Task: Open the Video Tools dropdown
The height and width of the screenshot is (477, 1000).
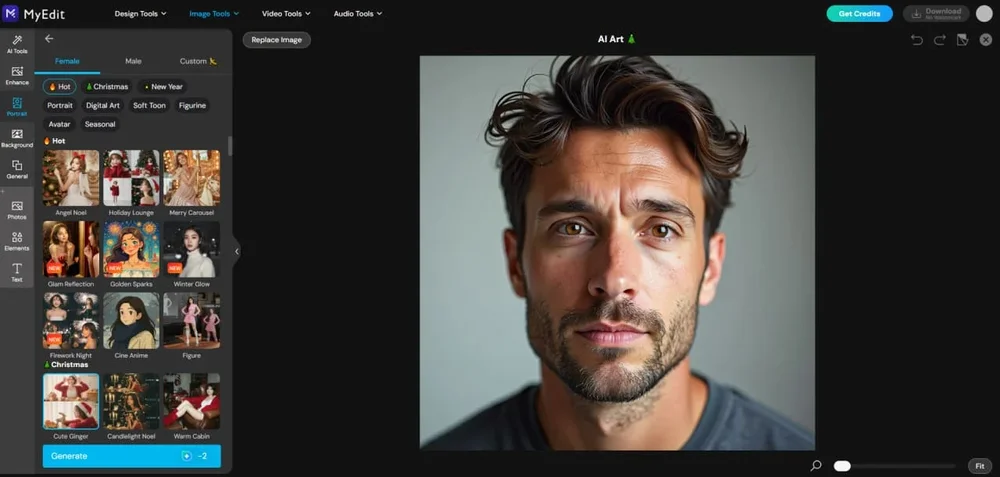Action: click(286, 14)
